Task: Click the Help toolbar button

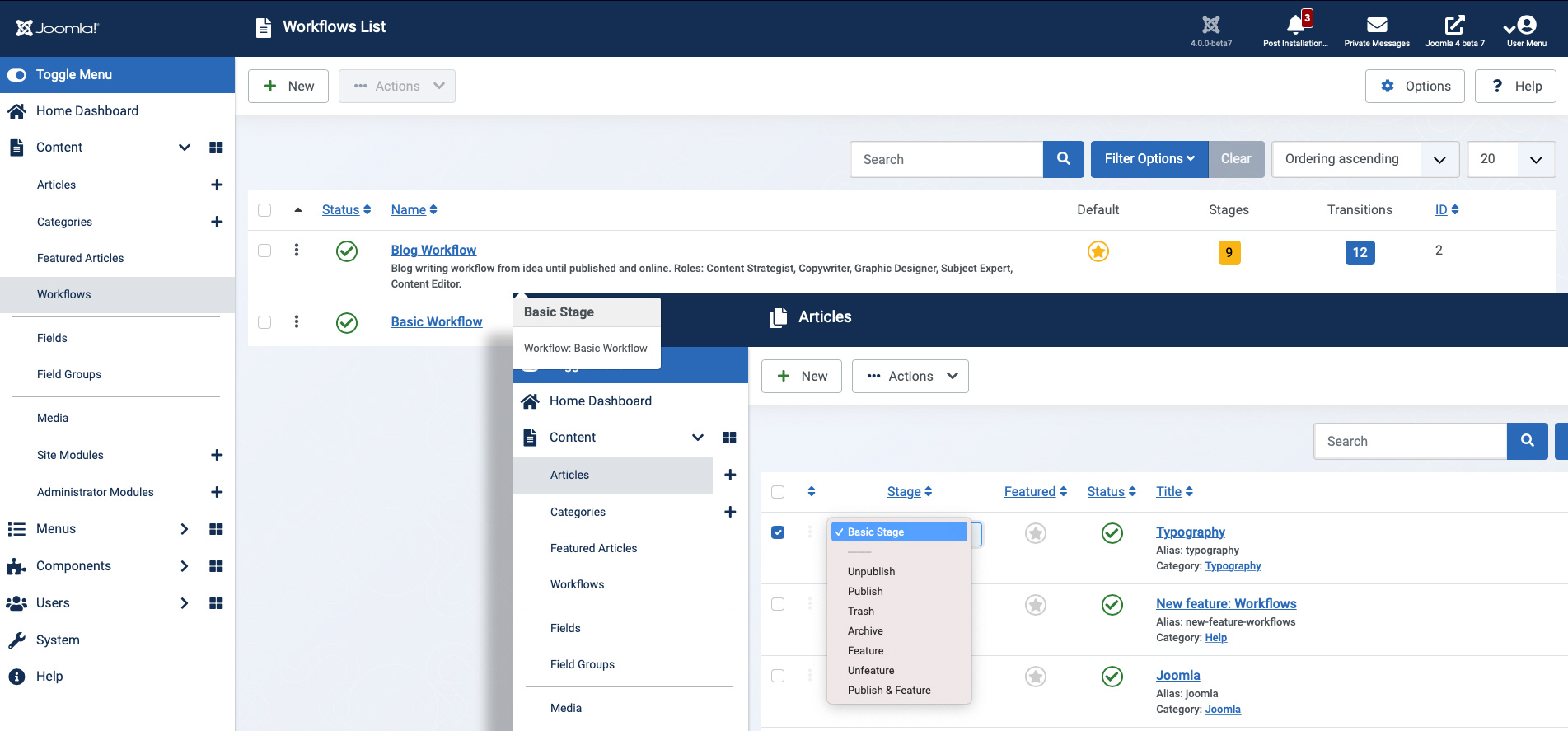Action: click(x=1515, y=86)
